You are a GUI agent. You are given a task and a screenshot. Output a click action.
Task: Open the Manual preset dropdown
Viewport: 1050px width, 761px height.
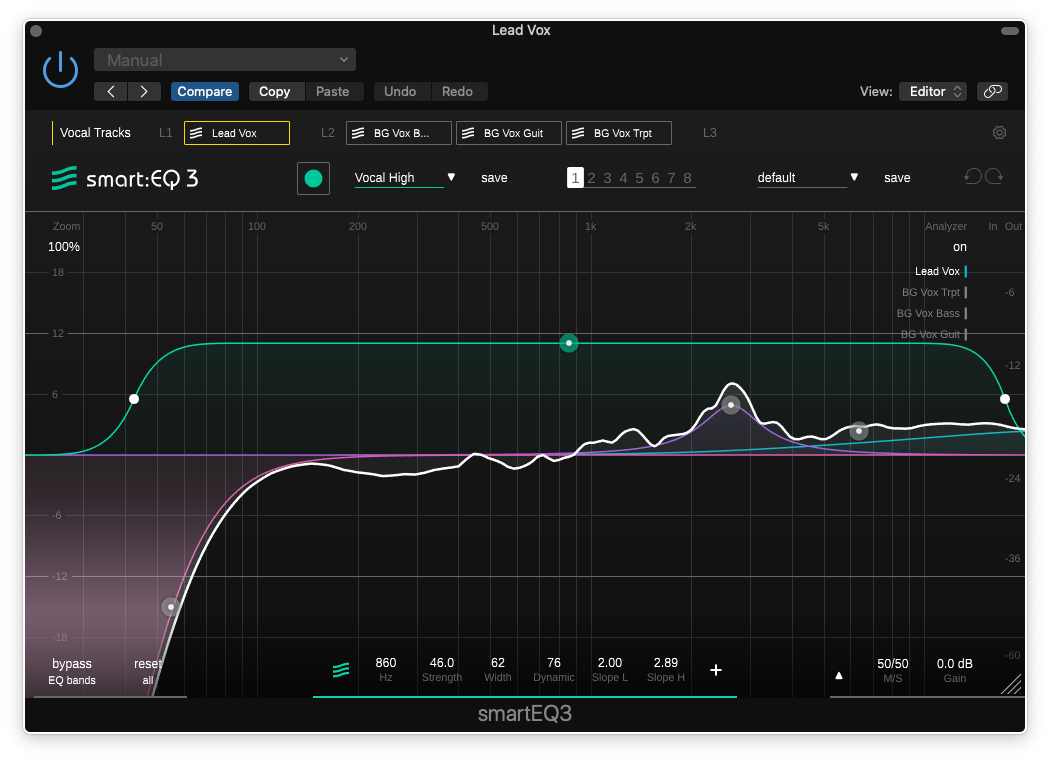click(225, 60)
